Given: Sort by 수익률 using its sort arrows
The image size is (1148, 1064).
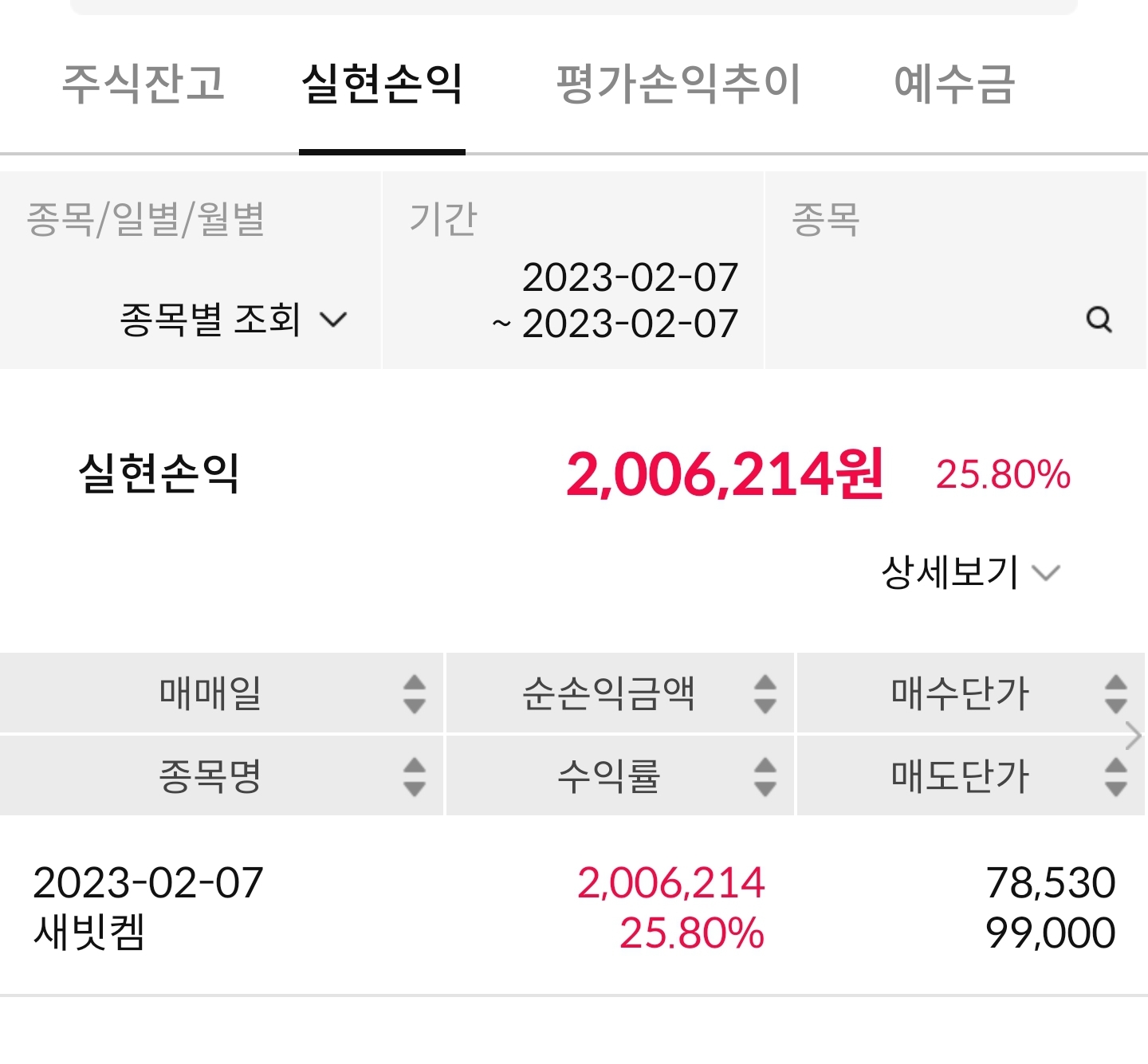Looking at the screenshot, I should [x=765, y=777].
